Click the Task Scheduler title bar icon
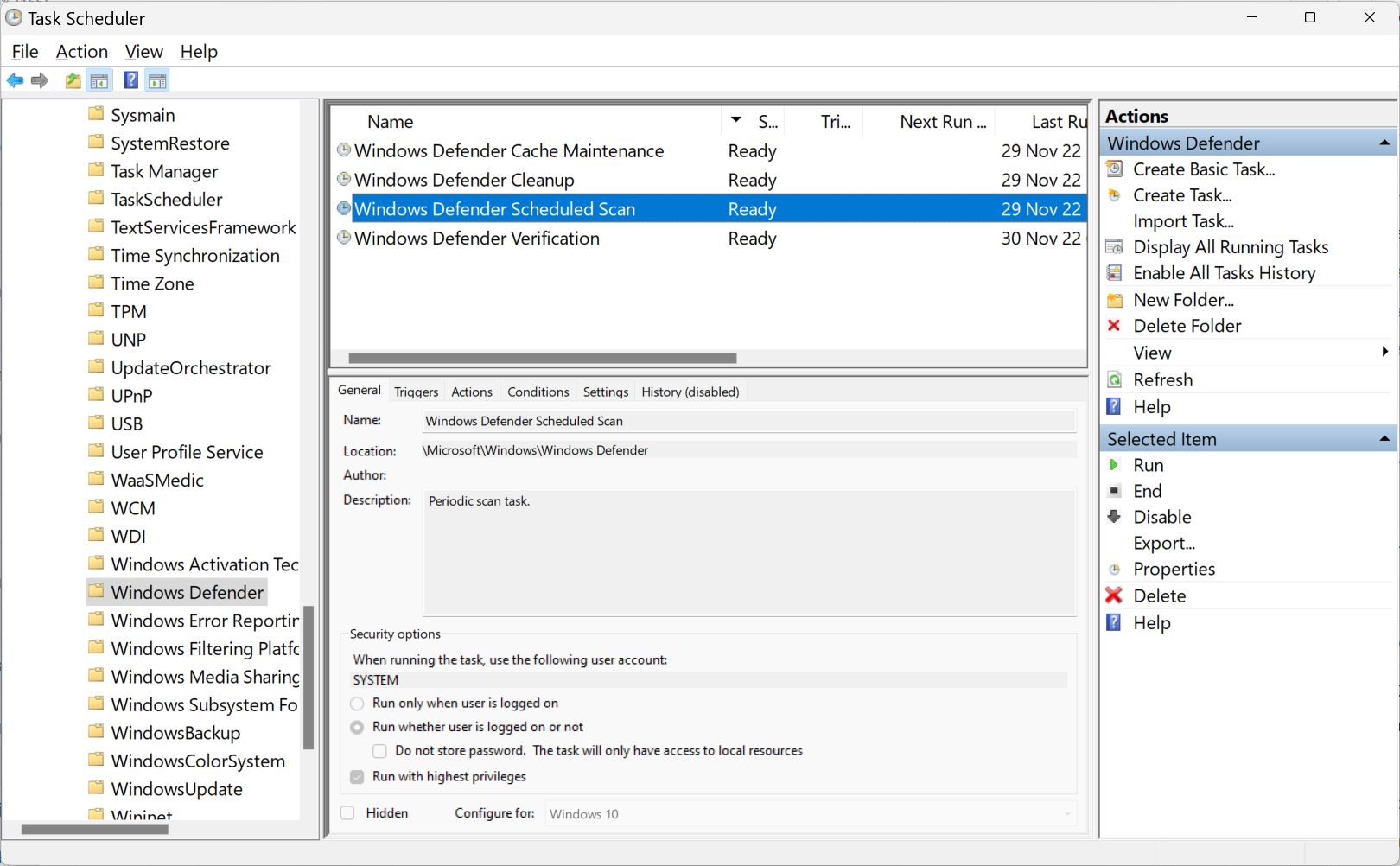The width and height of the screenshot is (1400, 866). [14, 17]
